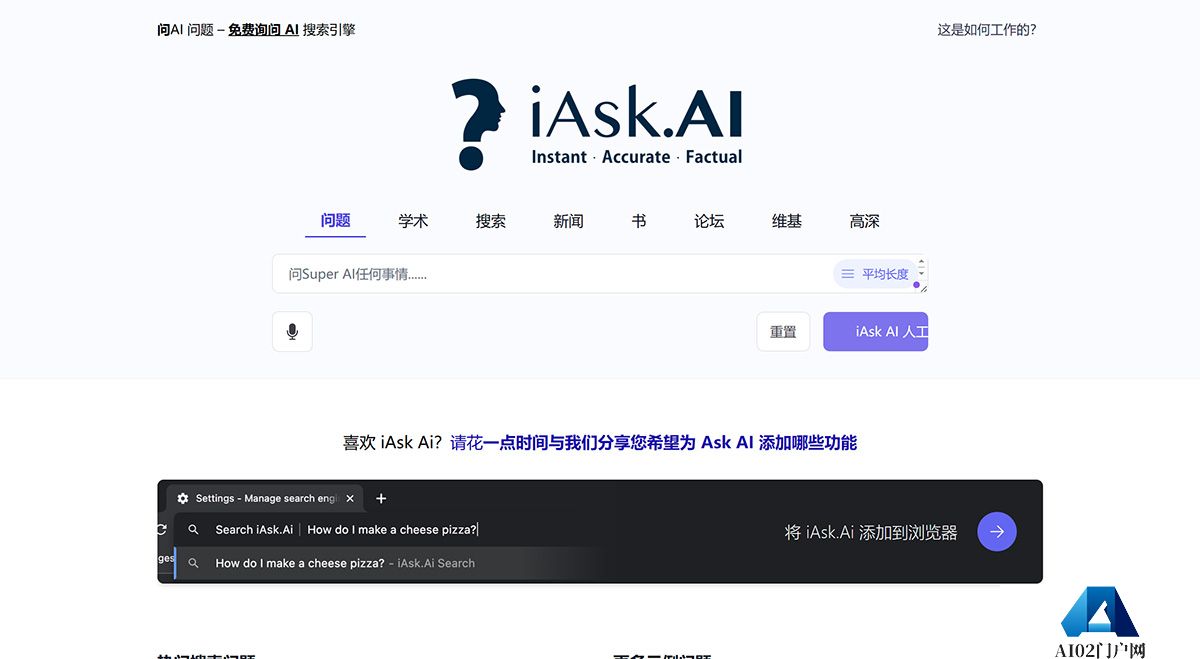Click the purple arrow add-to-browser button

pyautogui.click(x=996, y=532)
